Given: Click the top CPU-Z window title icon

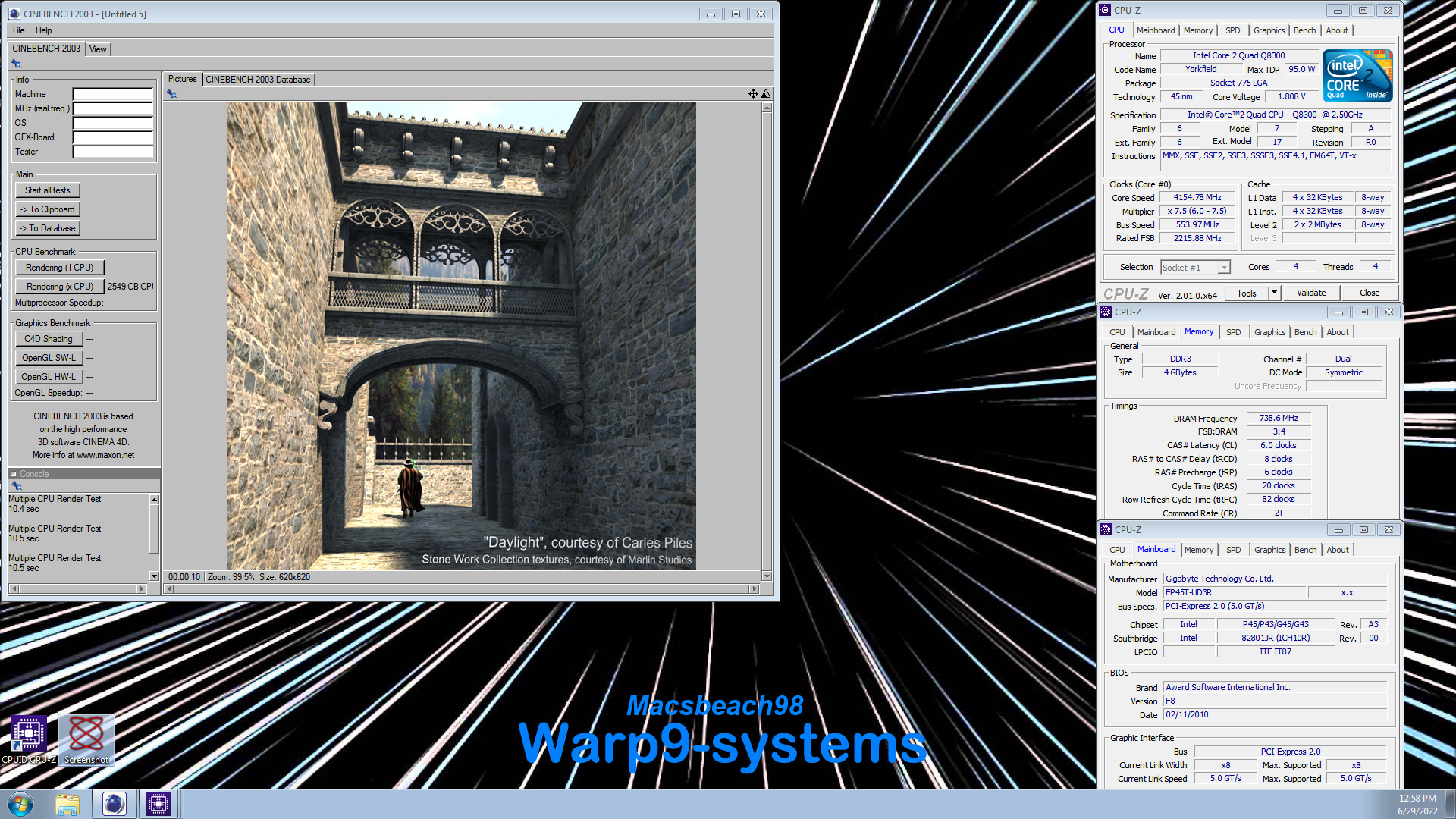Looking at the screenshot, I should [x=1105, y=10].
